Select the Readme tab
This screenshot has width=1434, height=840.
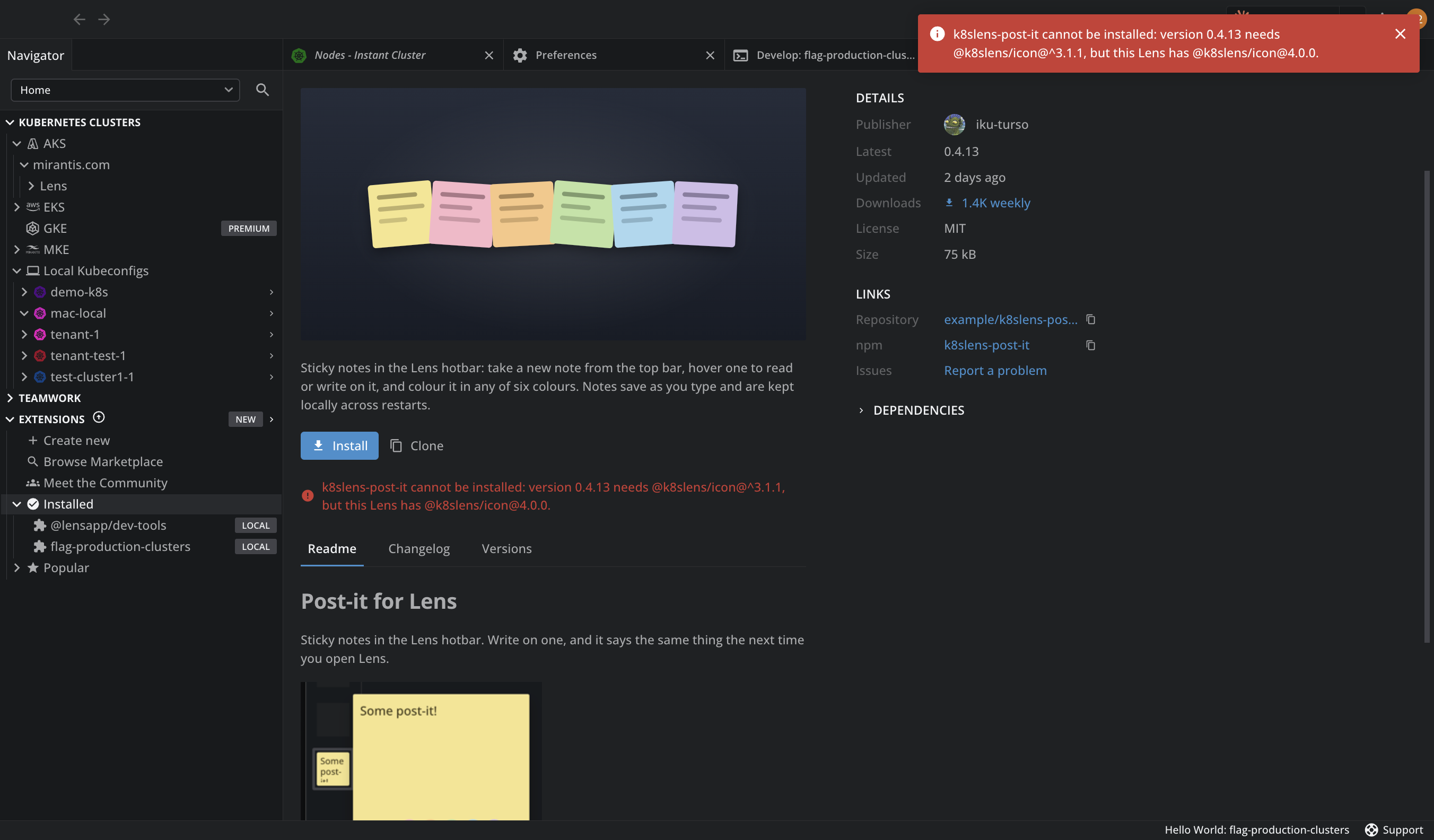pos(332,549)
